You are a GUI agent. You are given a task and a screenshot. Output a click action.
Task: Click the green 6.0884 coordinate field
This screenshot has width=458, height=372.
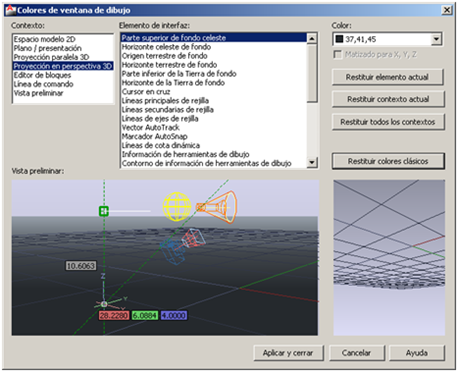click(x=145, y=315)
